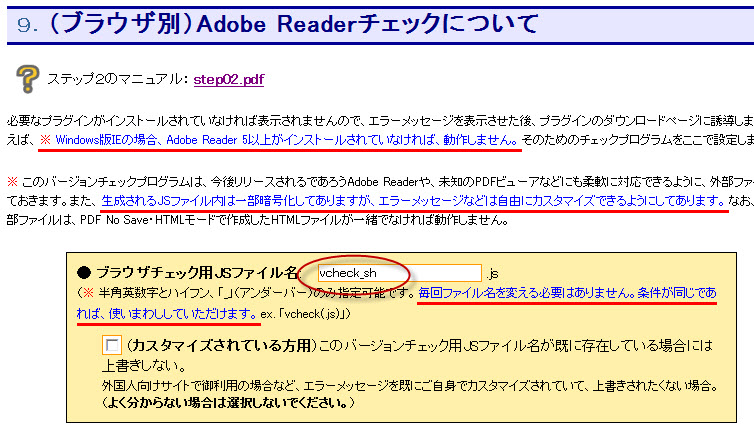The image size is (754, 432).
Task: Click the heading '(ブラウザ別)Adobe Readerチェックについて'
Action: pos(293,24)
